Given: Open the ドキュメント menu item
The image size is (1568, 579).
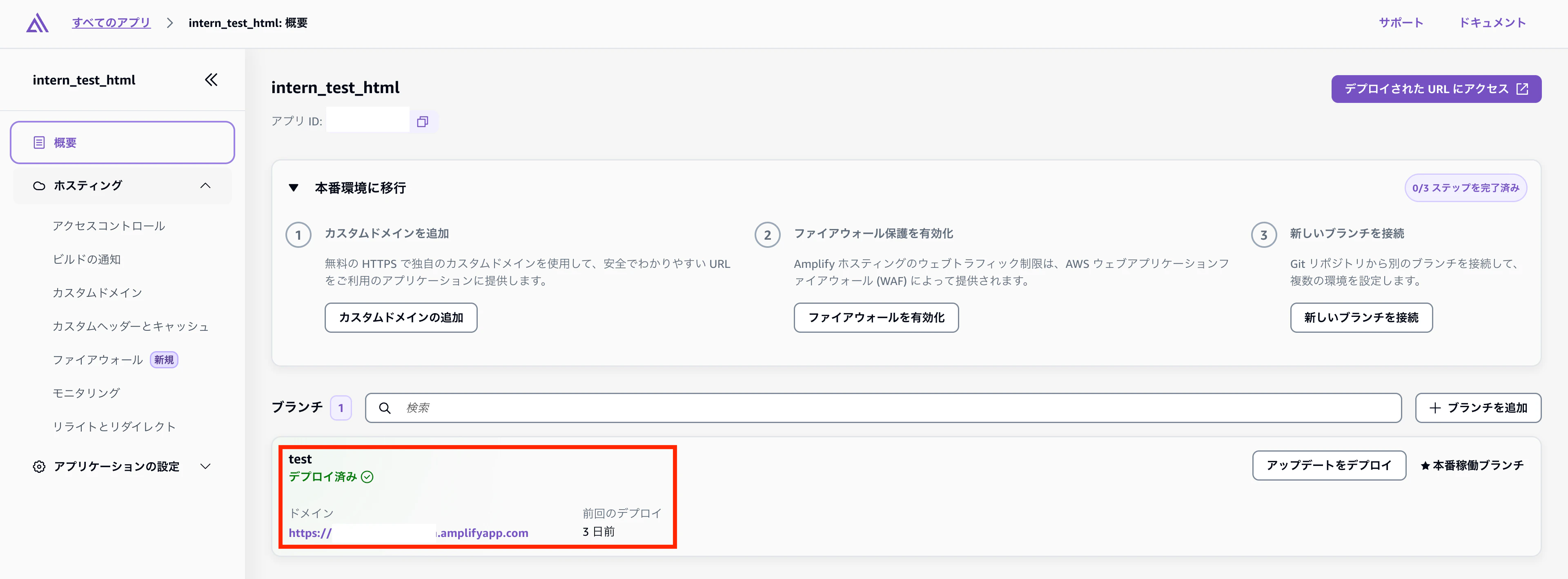Looking at the screenshot, I should [x=1492, y=22].
